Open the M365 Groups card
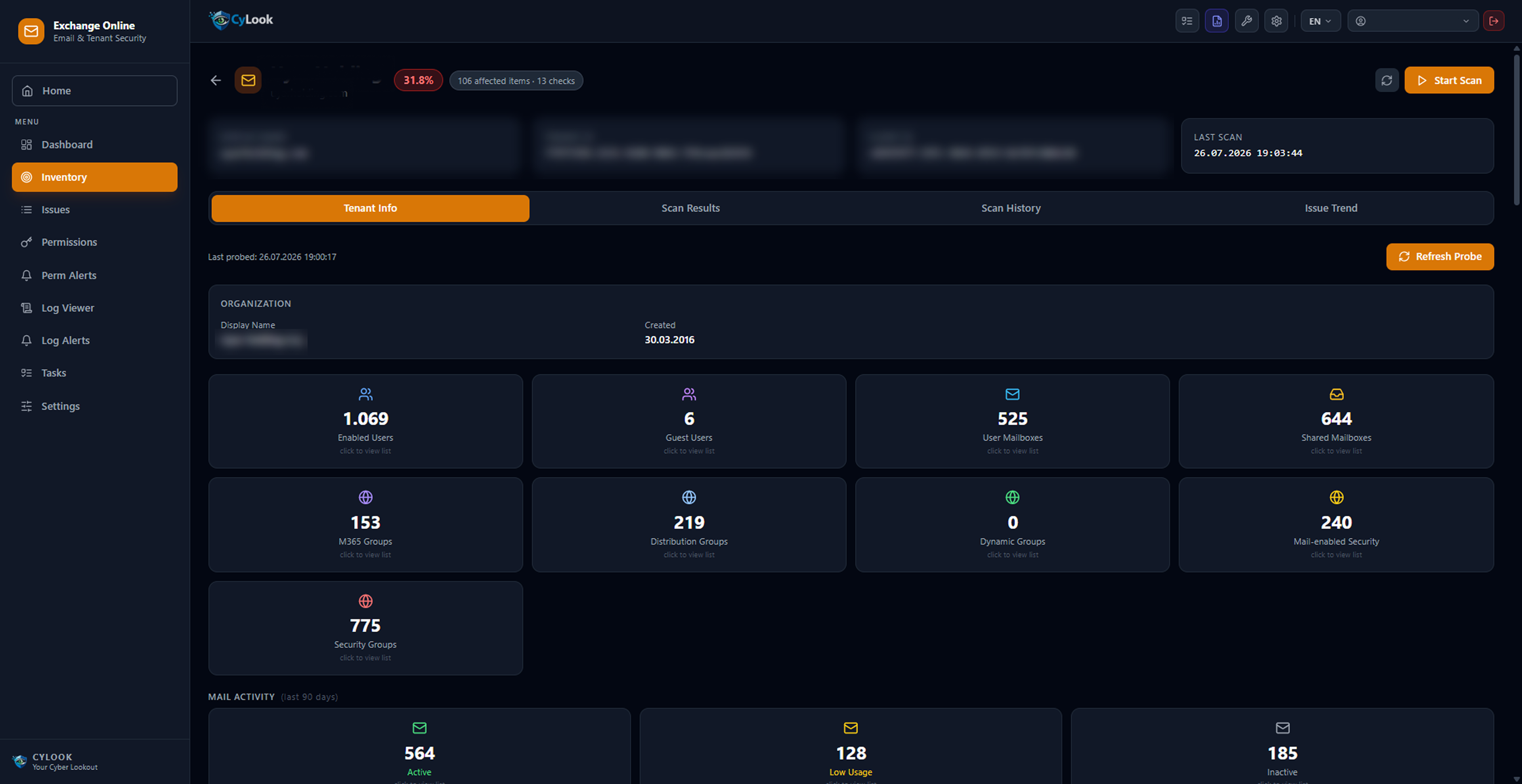Viewport: 1522px width, 784px height. point(366,525)
